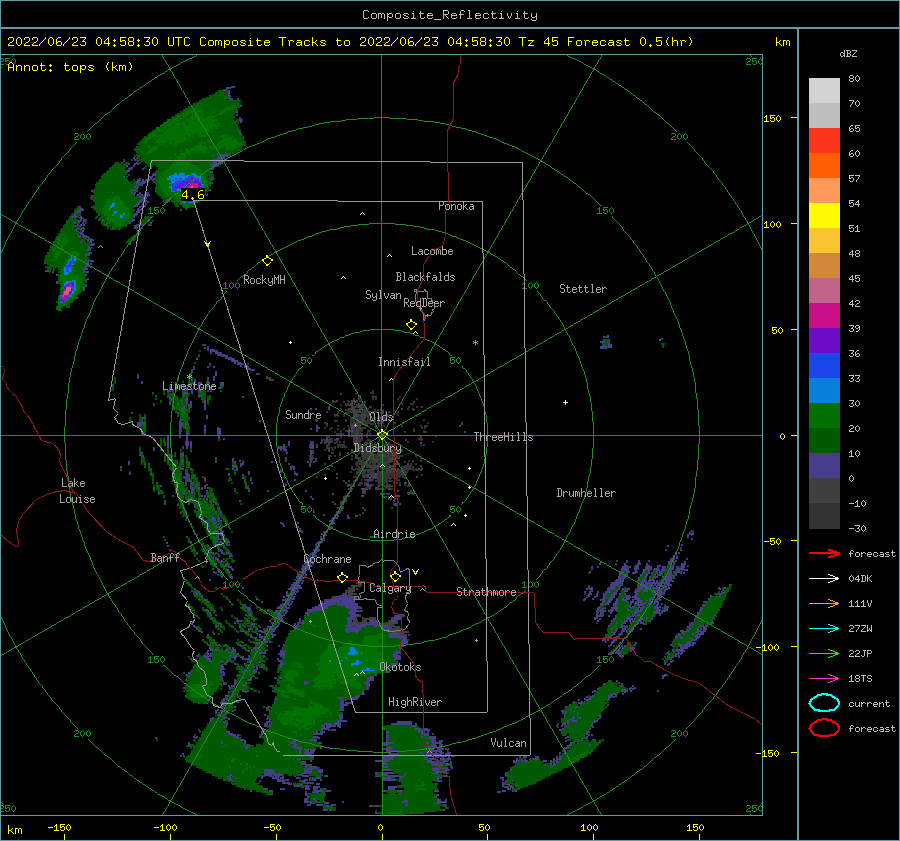Click the green 22JP arrow legend icon
900x841 pixels.
824,653
